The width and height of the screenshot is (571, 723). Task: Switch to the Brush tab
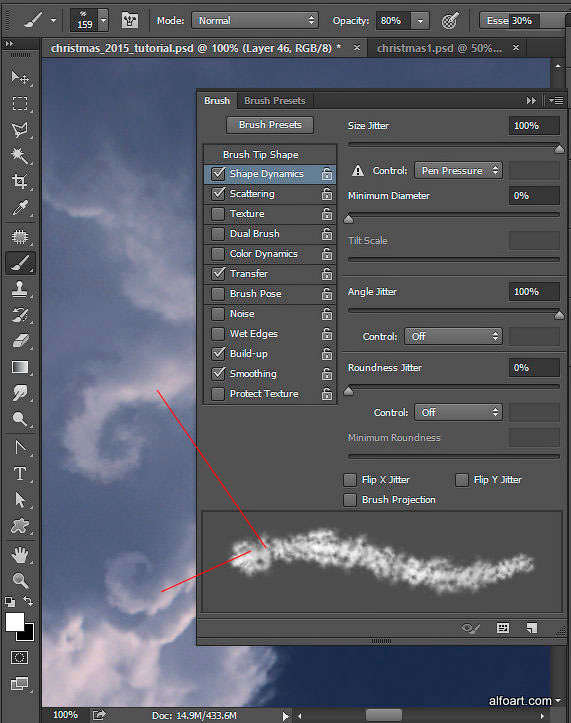217,101
